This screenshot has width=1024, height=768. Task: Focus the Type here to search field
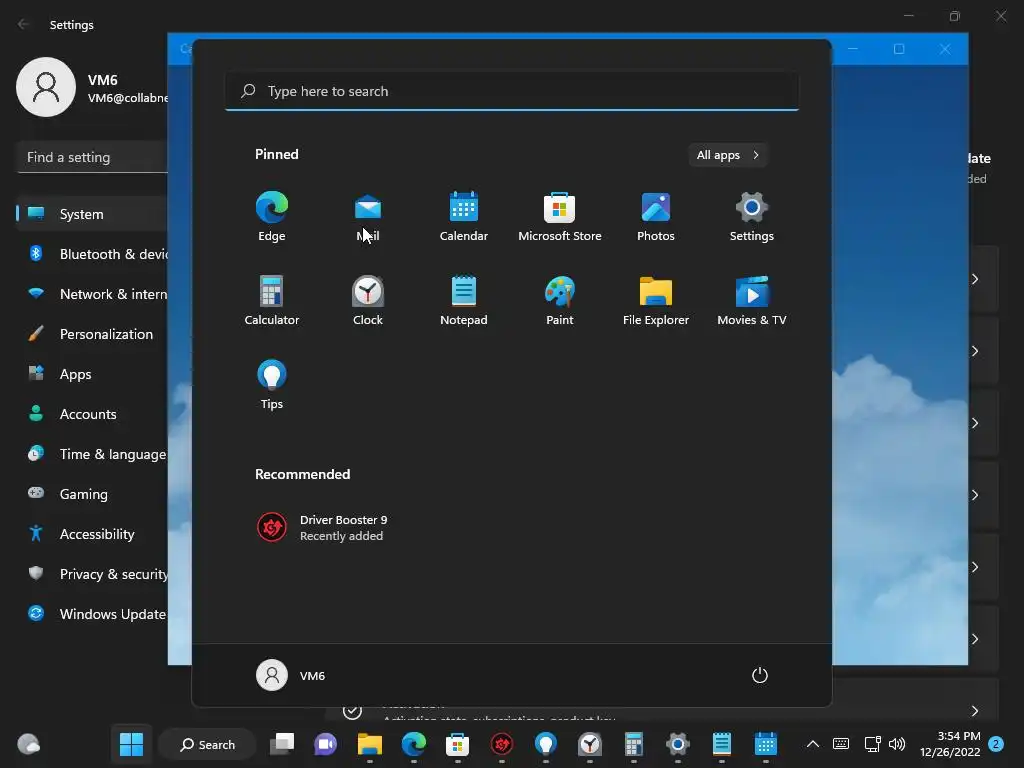click(x=512, y=91)
